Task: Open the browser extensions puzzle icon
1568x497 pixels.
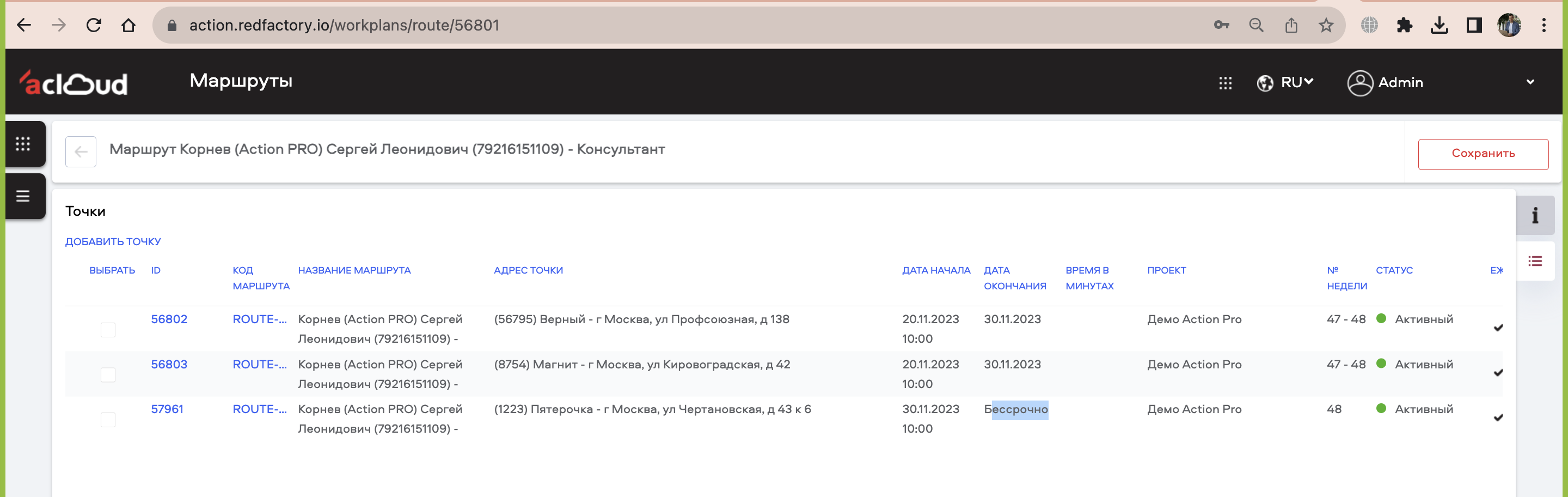Action: click(1404, 25)
